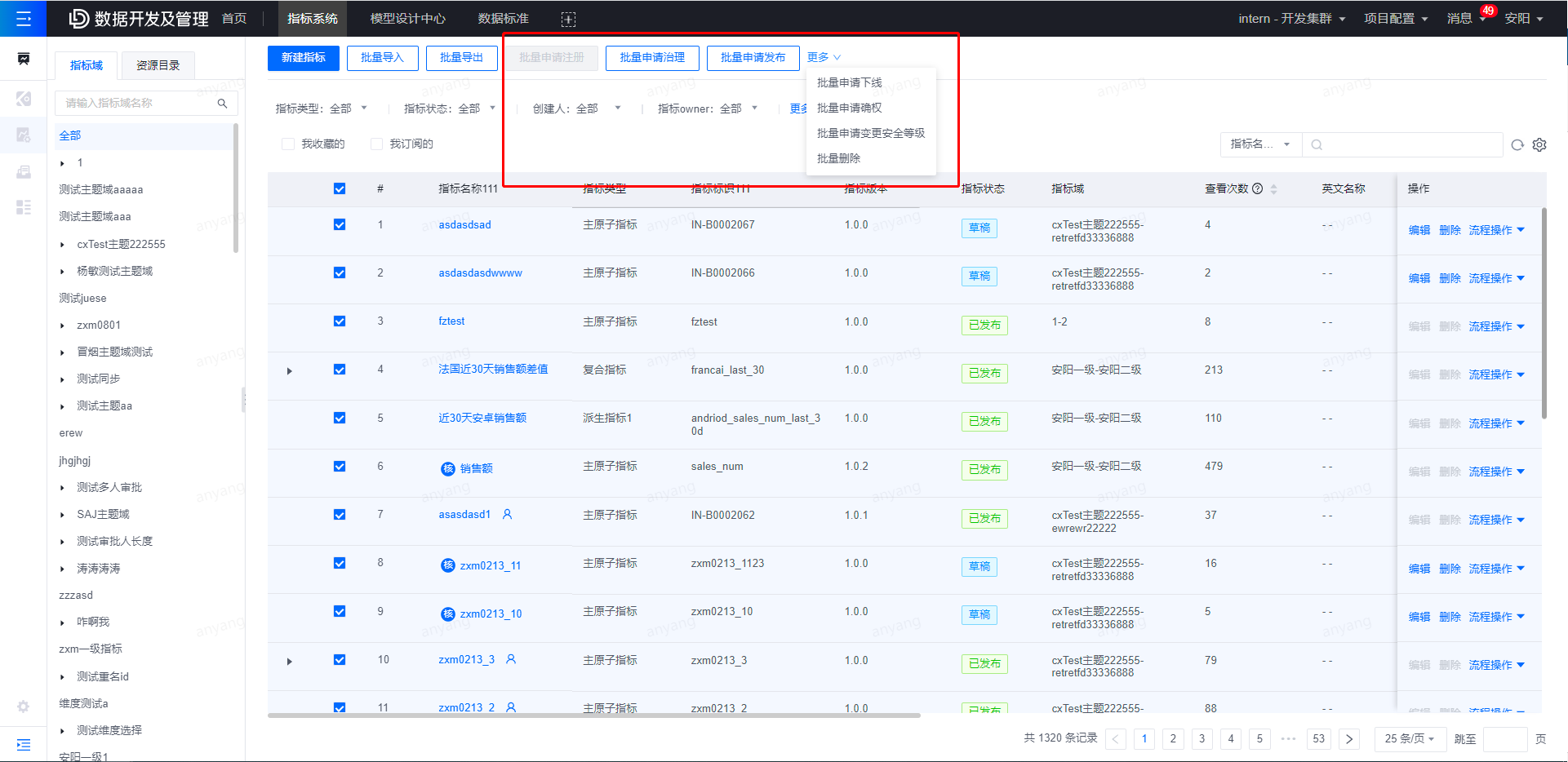The height and width of the screenshot is (762, 1568).
Task: Switch to the 资源目录 tab
Action: tap(158, 64)
